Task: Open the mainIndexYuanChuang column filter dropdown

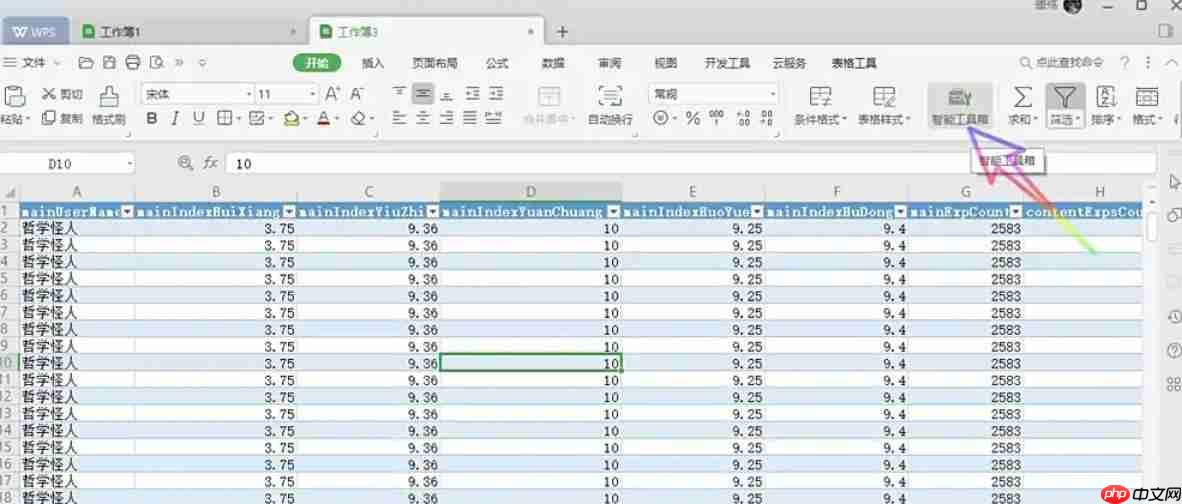Action: point(614,211)
